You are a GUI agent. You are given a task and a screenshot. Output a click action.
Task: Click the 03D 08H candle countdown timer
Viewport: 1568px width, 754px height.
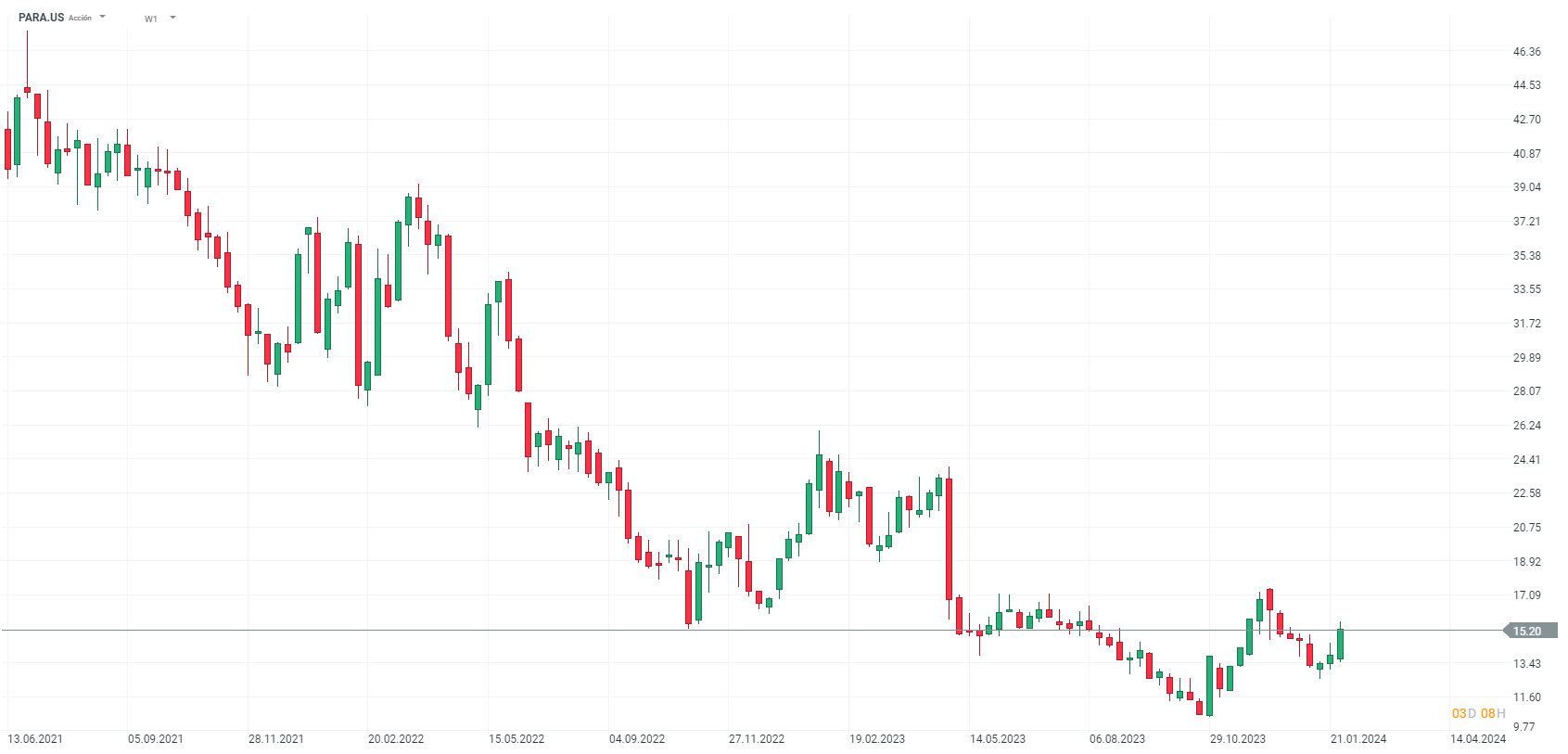click(x=1478, y=713)
